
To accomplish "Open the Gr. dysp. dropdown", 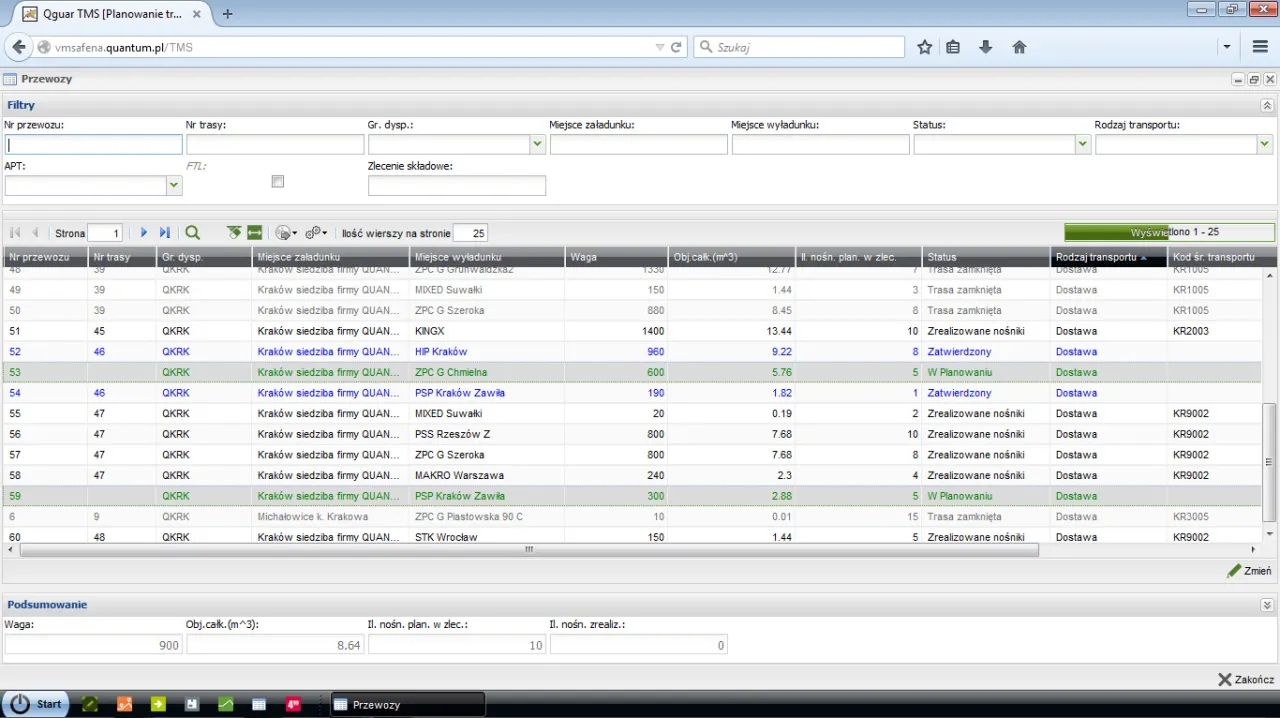I will (x=538, y=145).
